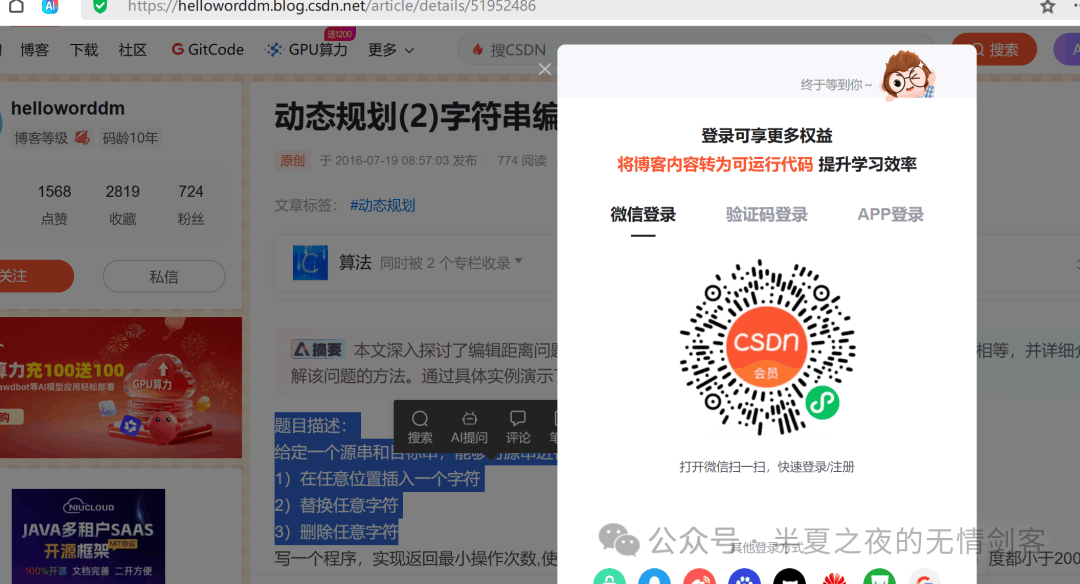The width and height of the screenshot is (1080, 584).
Task: Expand the 更多 navigation dropdown
Action: pos(390,49)
